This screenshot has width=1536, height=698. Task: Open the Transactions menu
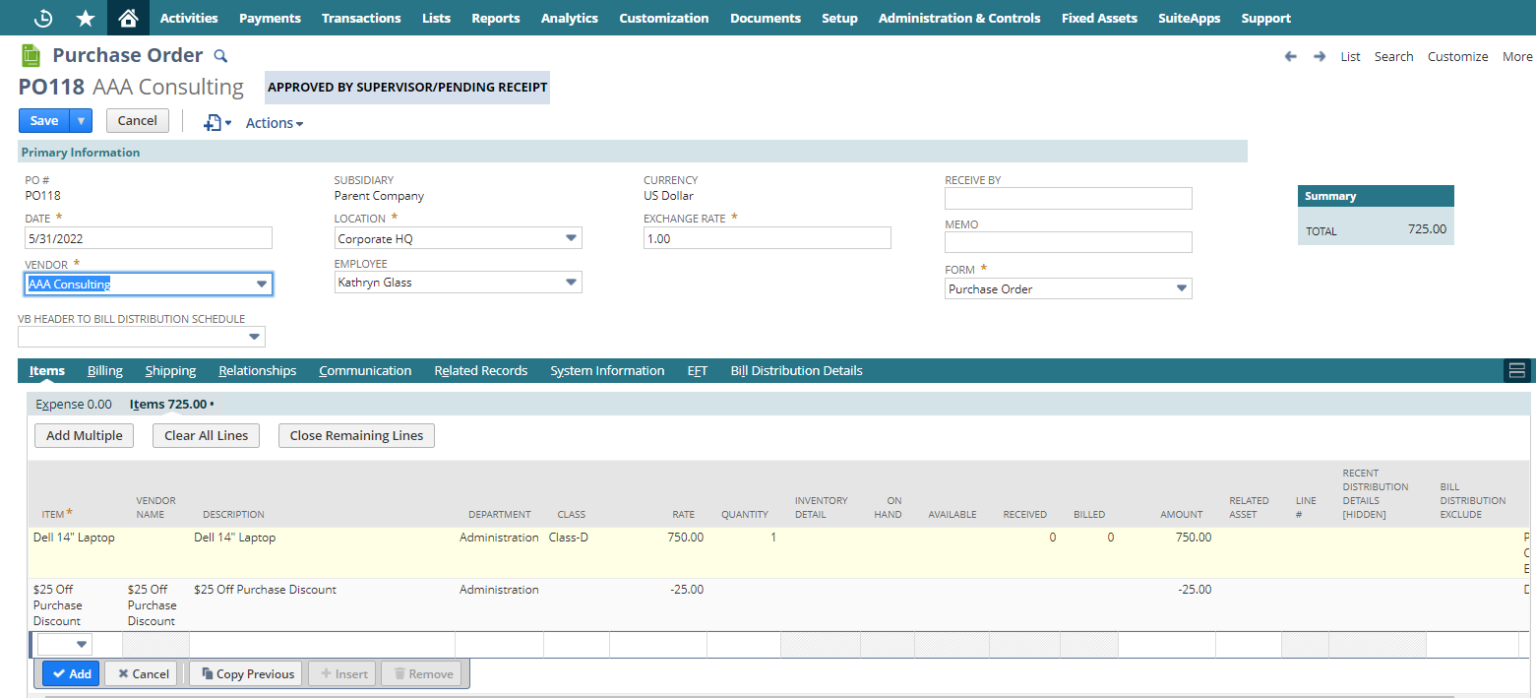click(361, 17)
